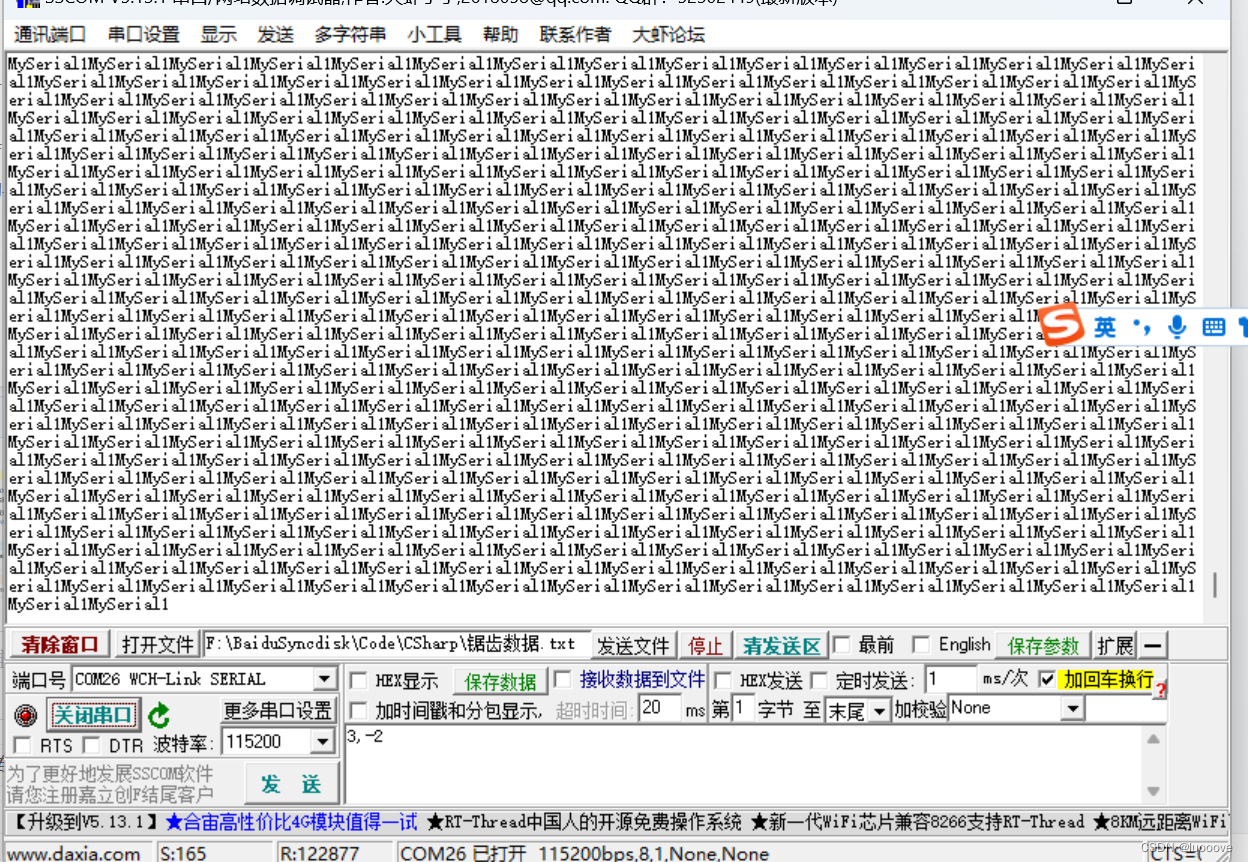
Task: Open the COM26 port number dropdown
Action: pos(325,680)
